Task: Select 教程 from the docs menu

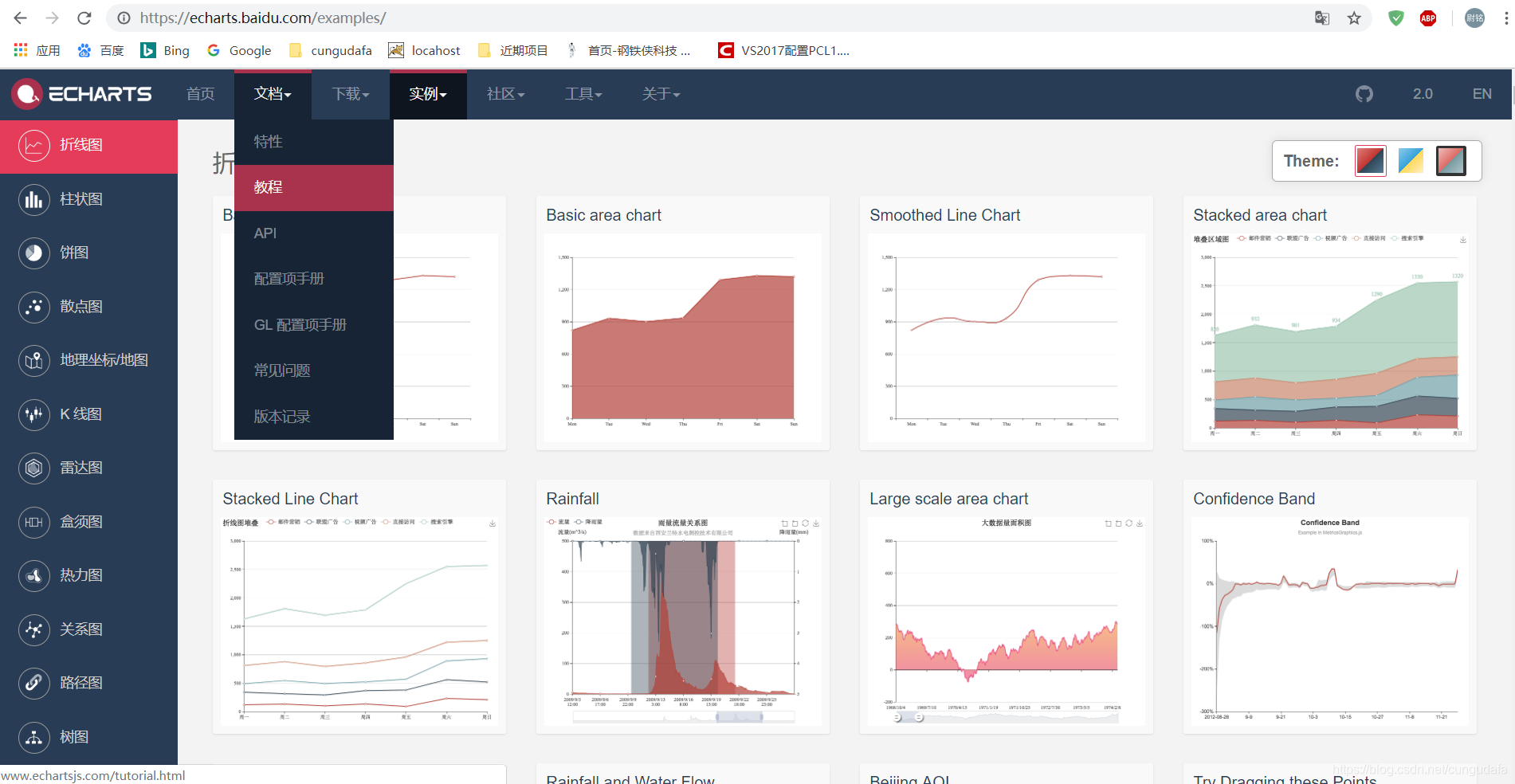Action: 314,187
